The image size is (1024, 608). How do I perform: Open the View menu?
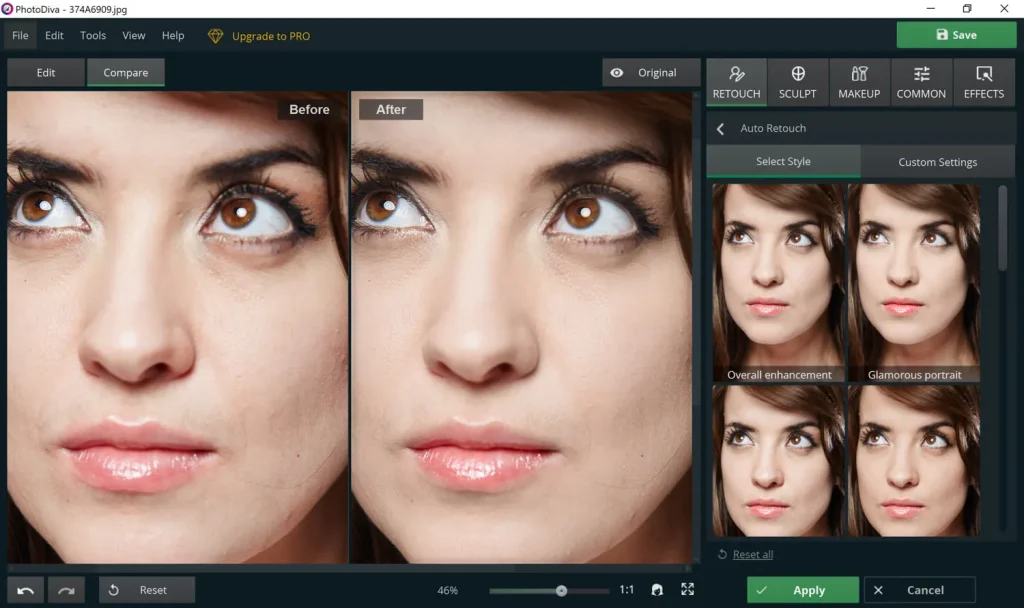(x=134, y=35)
